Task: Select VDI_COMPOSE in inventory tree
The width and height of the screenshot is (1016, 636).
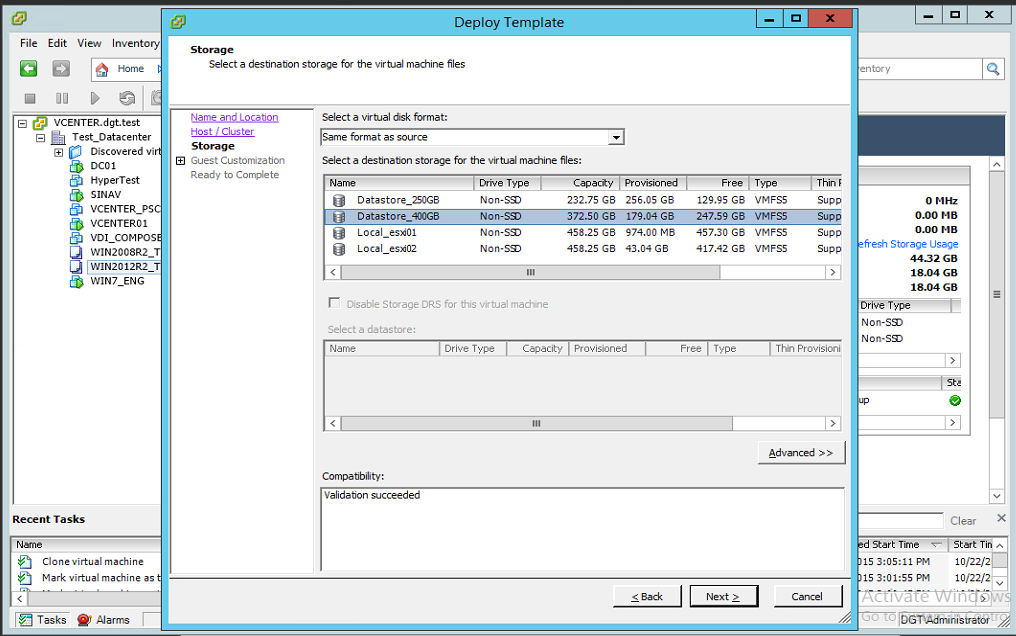Action: click(x=126, y=238)
